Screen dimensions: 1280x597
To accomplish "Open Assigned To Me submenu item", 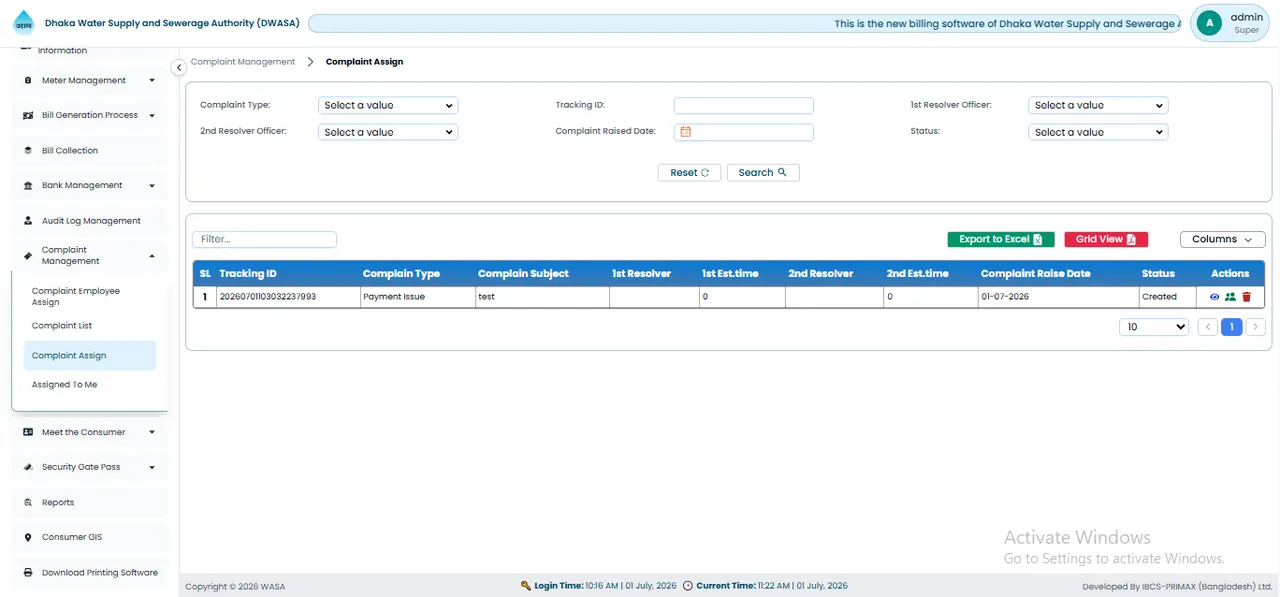I will [x=89, y=385].
